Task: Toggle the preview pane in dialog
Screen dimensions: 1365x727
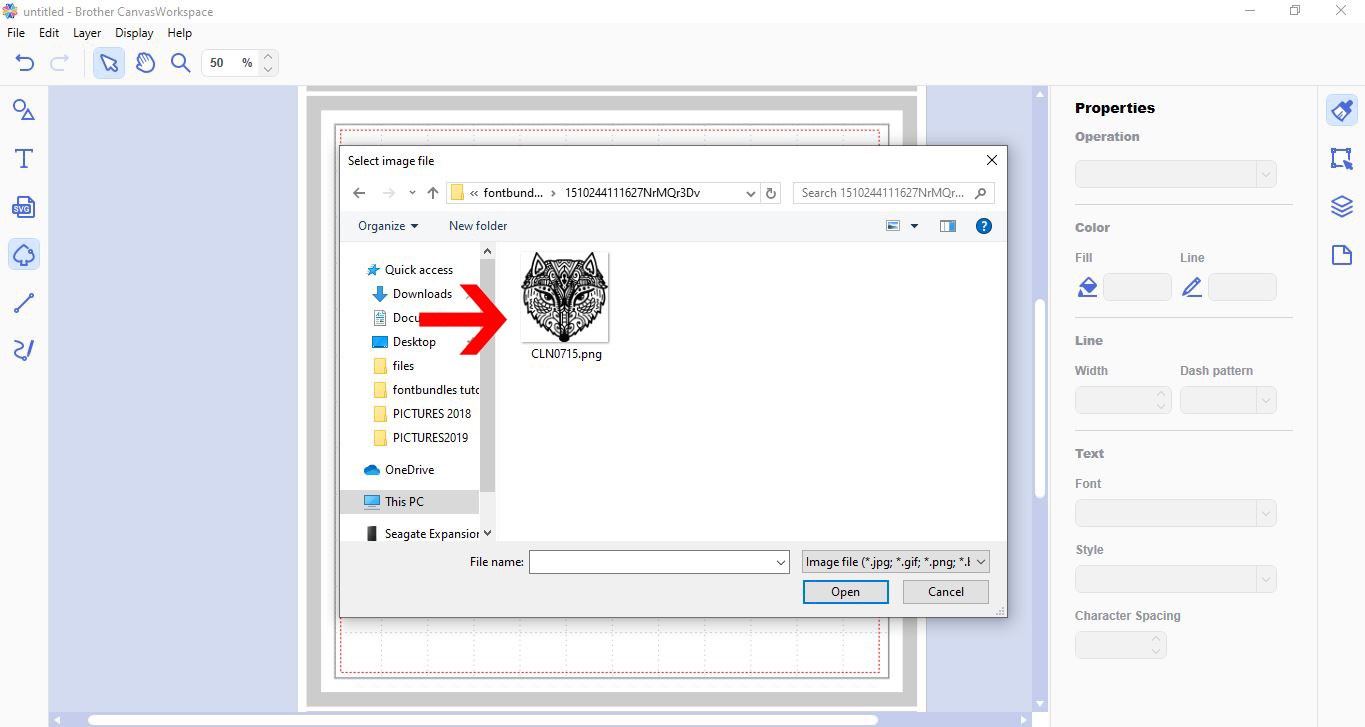Action: coord(948,226)
